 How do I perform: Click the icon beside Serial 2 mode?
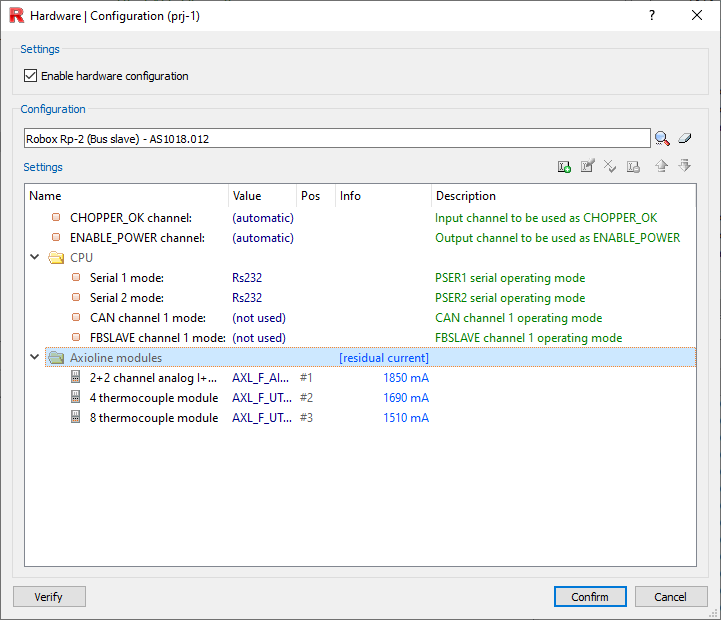pyautogui.click(x=76, y=297)
